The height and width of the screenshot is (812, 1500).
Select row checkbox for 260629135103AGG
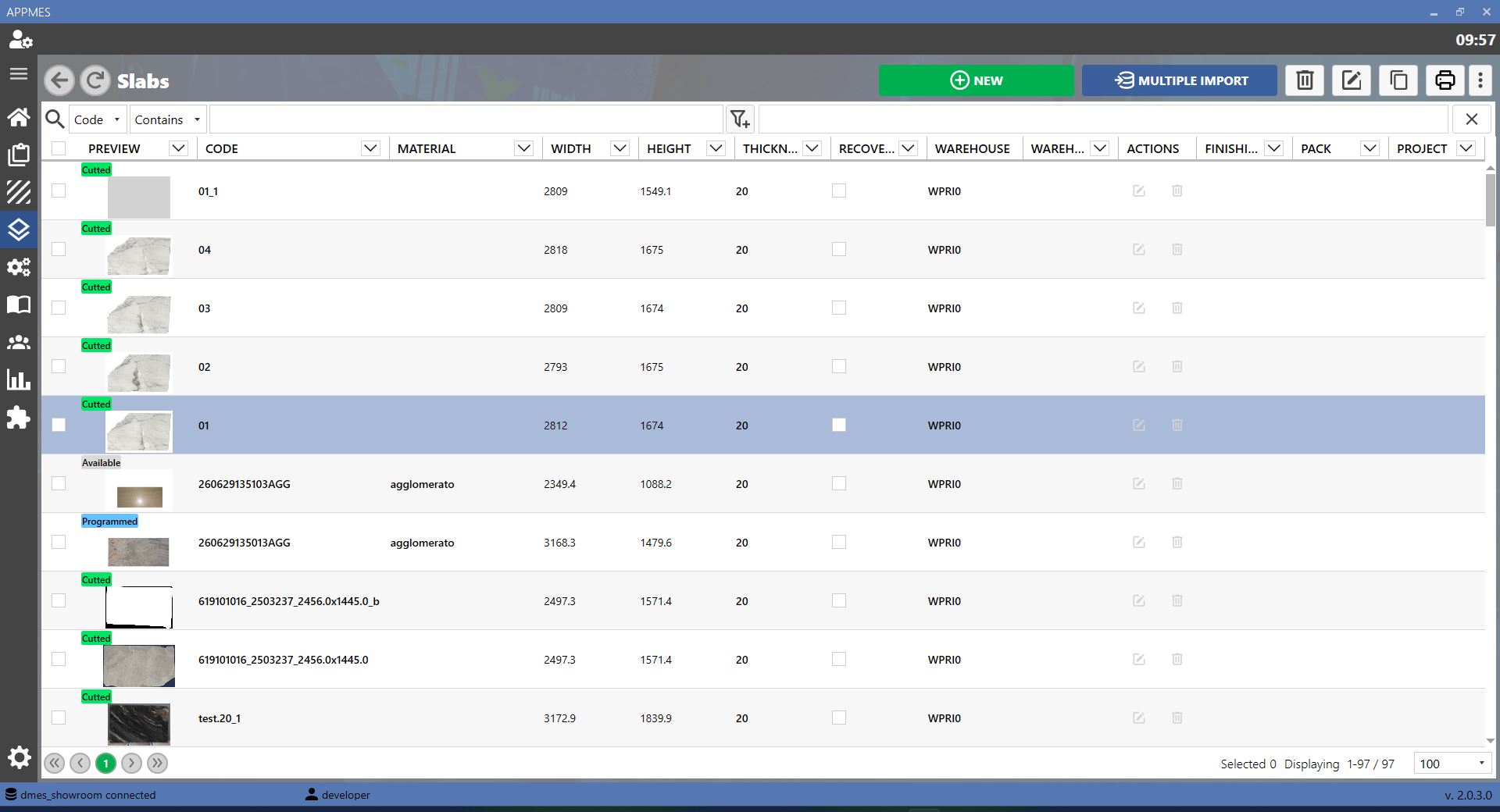tap(59, 483)
